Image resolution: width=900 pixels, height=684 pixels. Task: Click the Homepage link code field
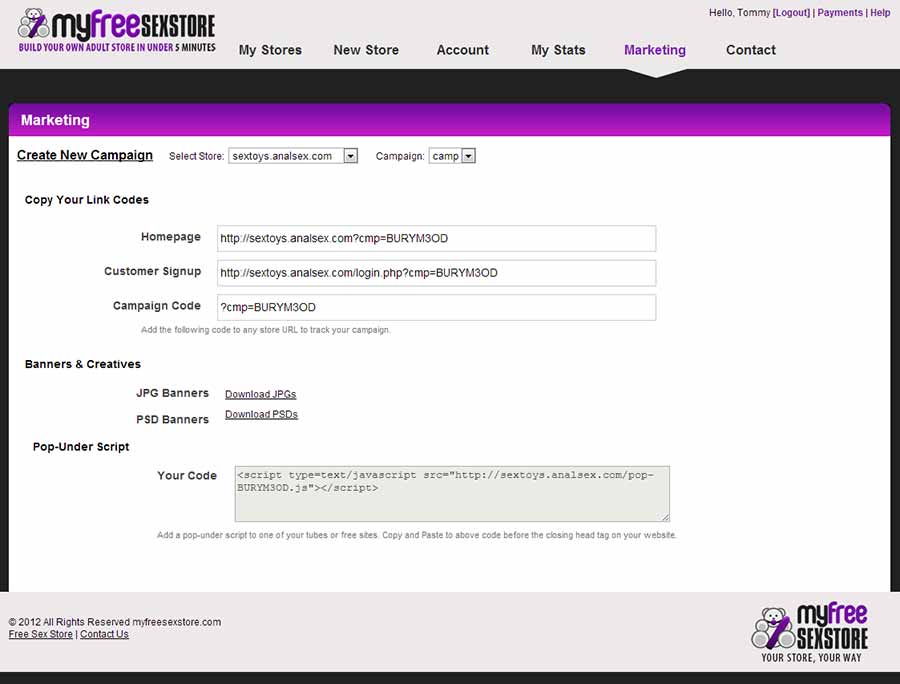(x=436, y=238)
